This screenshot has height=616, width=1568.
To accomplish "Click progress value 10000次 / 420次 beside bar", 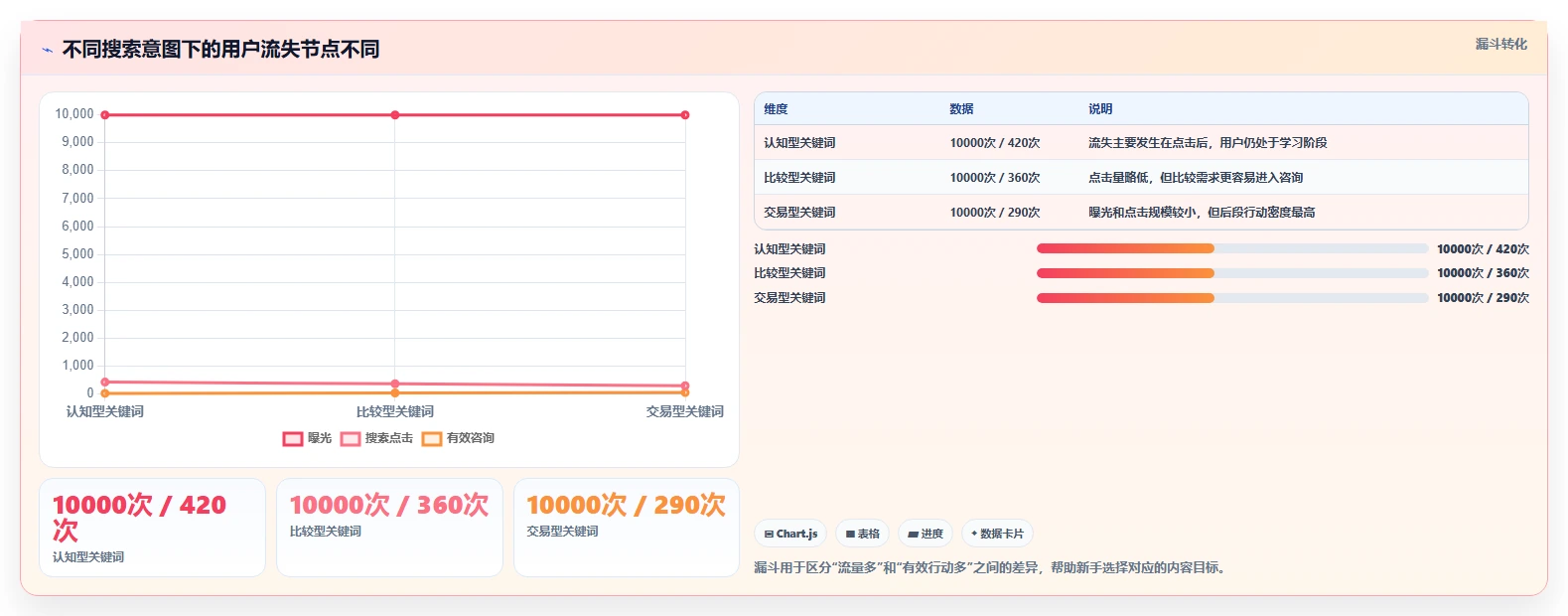I will (x=1483, y=249).
